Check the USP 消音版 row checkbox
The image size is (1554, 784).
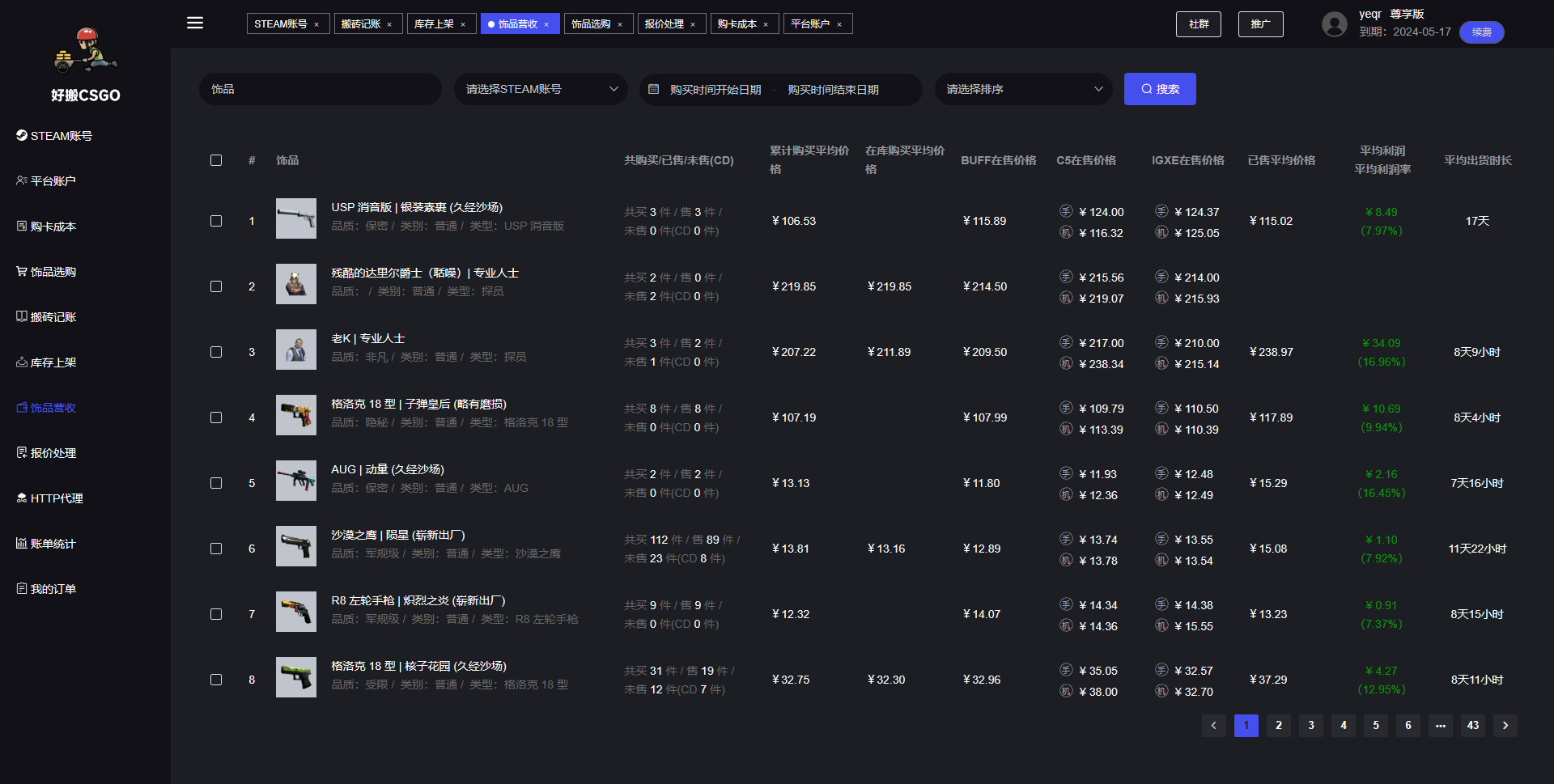coord(216,221)
